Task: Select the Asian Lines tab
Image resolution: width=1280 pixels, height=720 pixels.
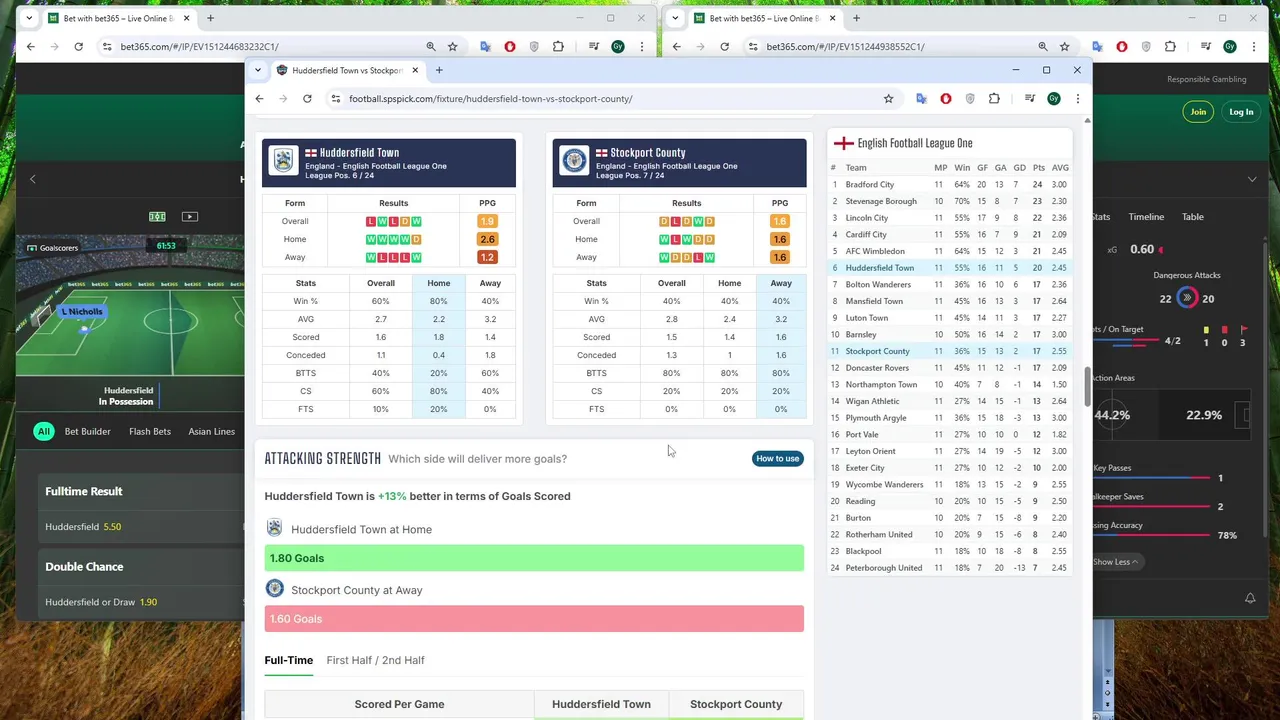Action: click(x=212, y=431)
